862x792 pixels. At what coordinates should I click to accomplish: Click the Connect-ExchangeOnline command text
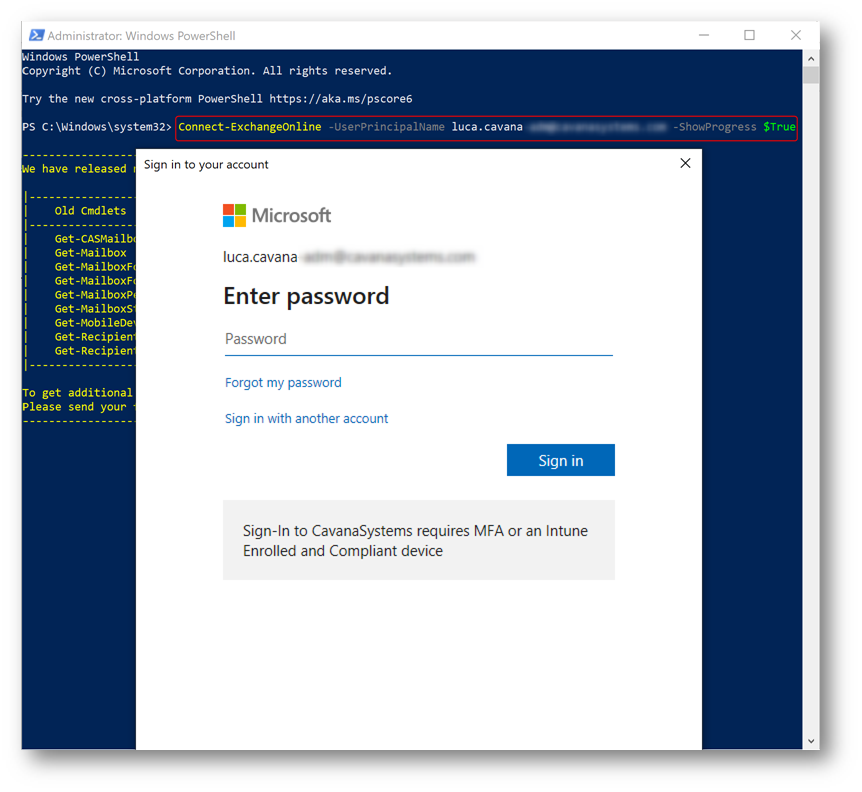(x=250, y=127)
